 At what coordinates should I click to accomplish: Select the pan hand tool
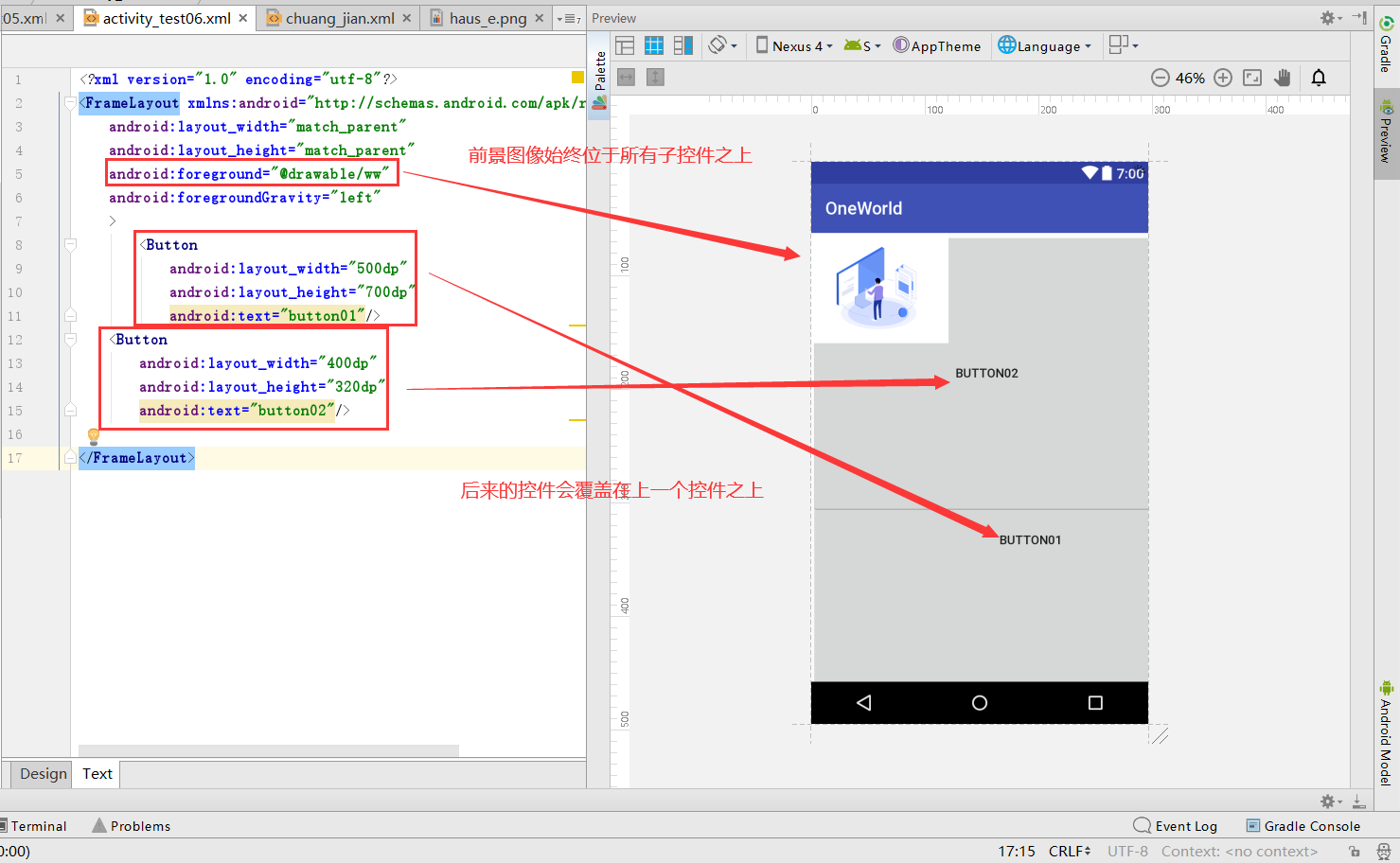(x=1283, y=78)
